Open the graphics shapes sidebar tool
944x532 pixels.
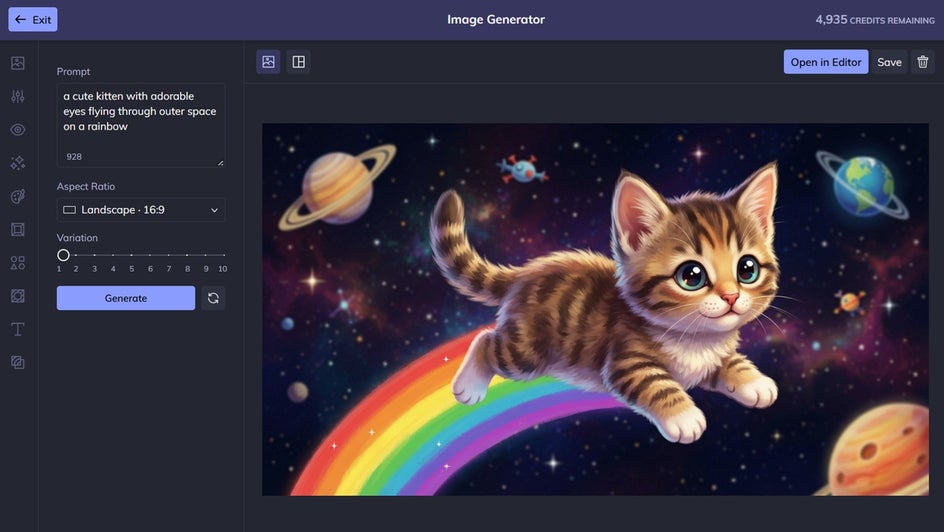pos(17,262)
